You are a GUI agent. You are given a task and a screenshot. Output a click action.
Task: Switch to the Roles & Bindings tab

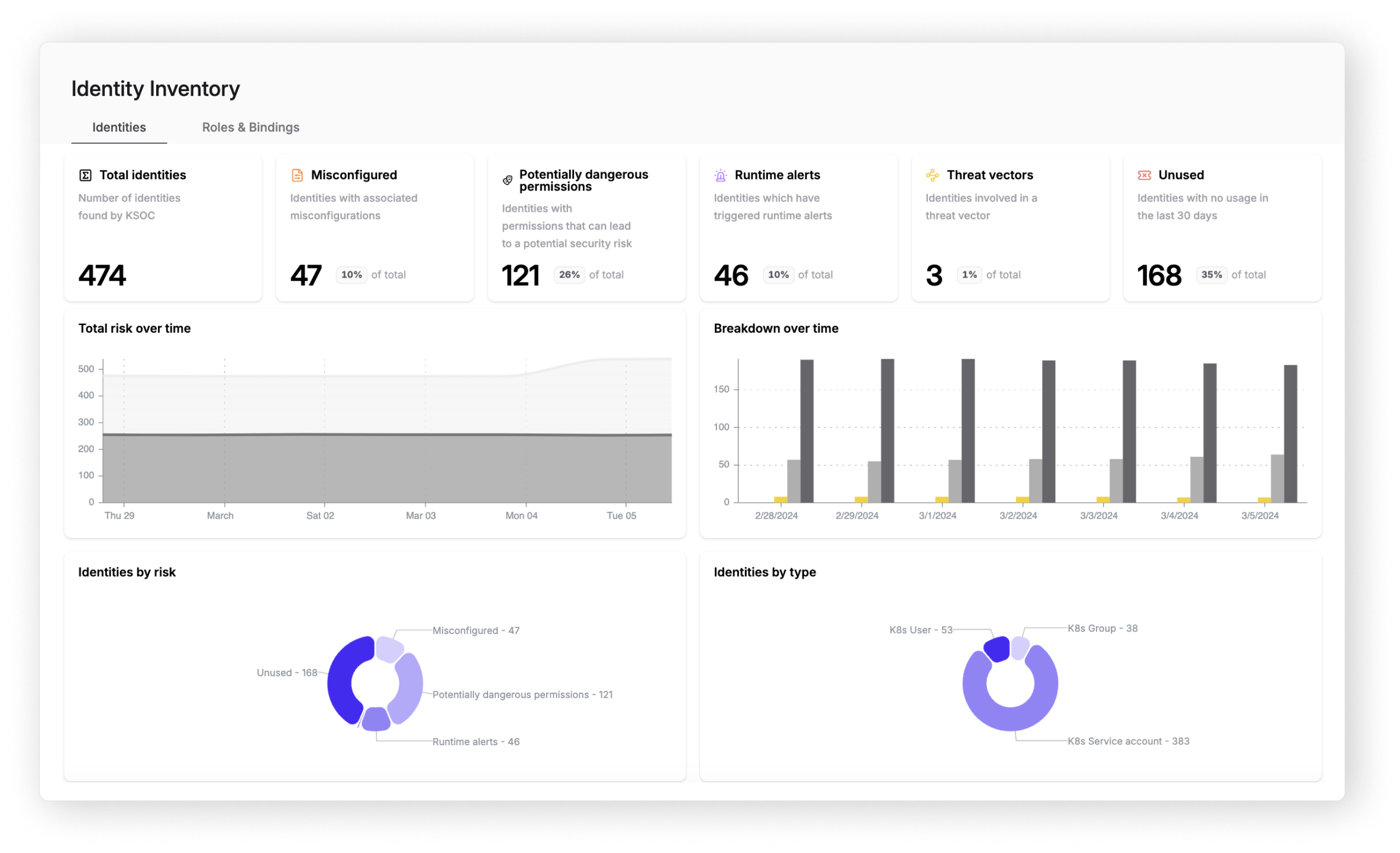coord(250,127)
